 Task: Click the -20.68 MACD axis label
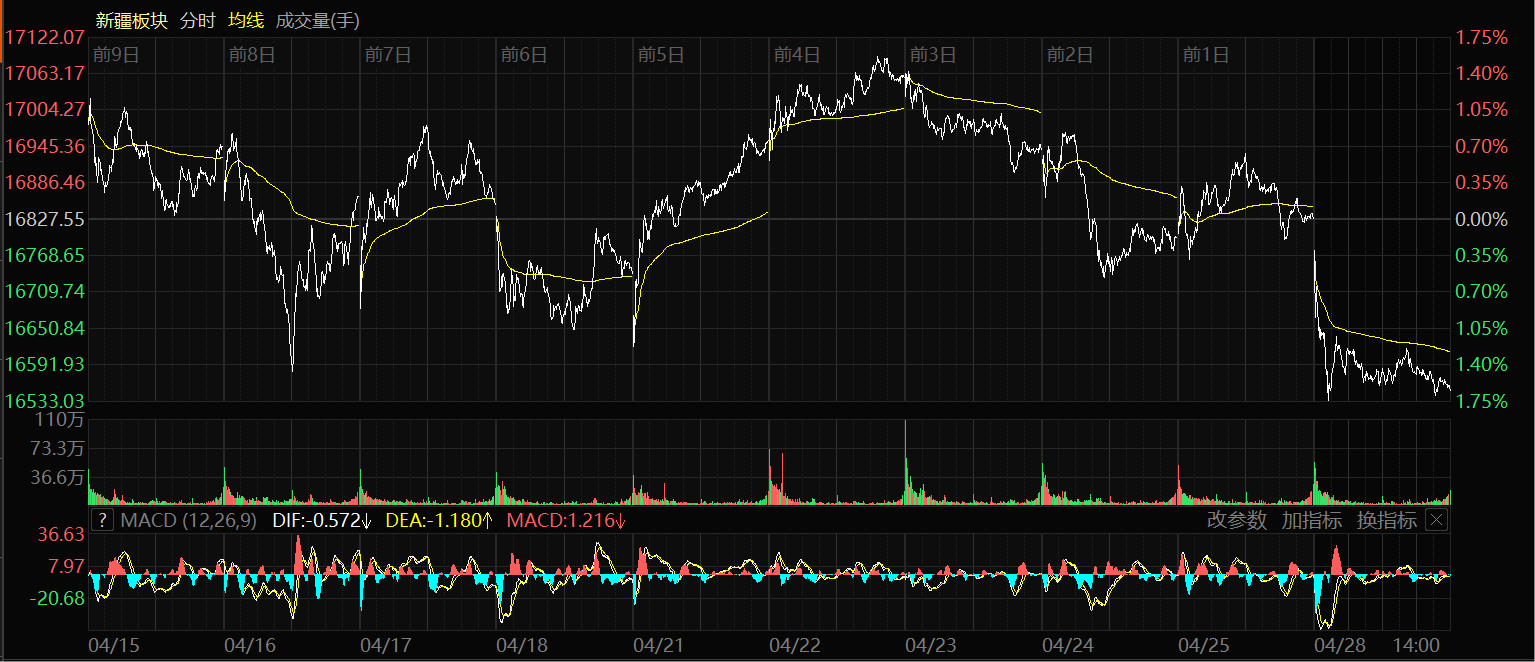click(58, 598)
